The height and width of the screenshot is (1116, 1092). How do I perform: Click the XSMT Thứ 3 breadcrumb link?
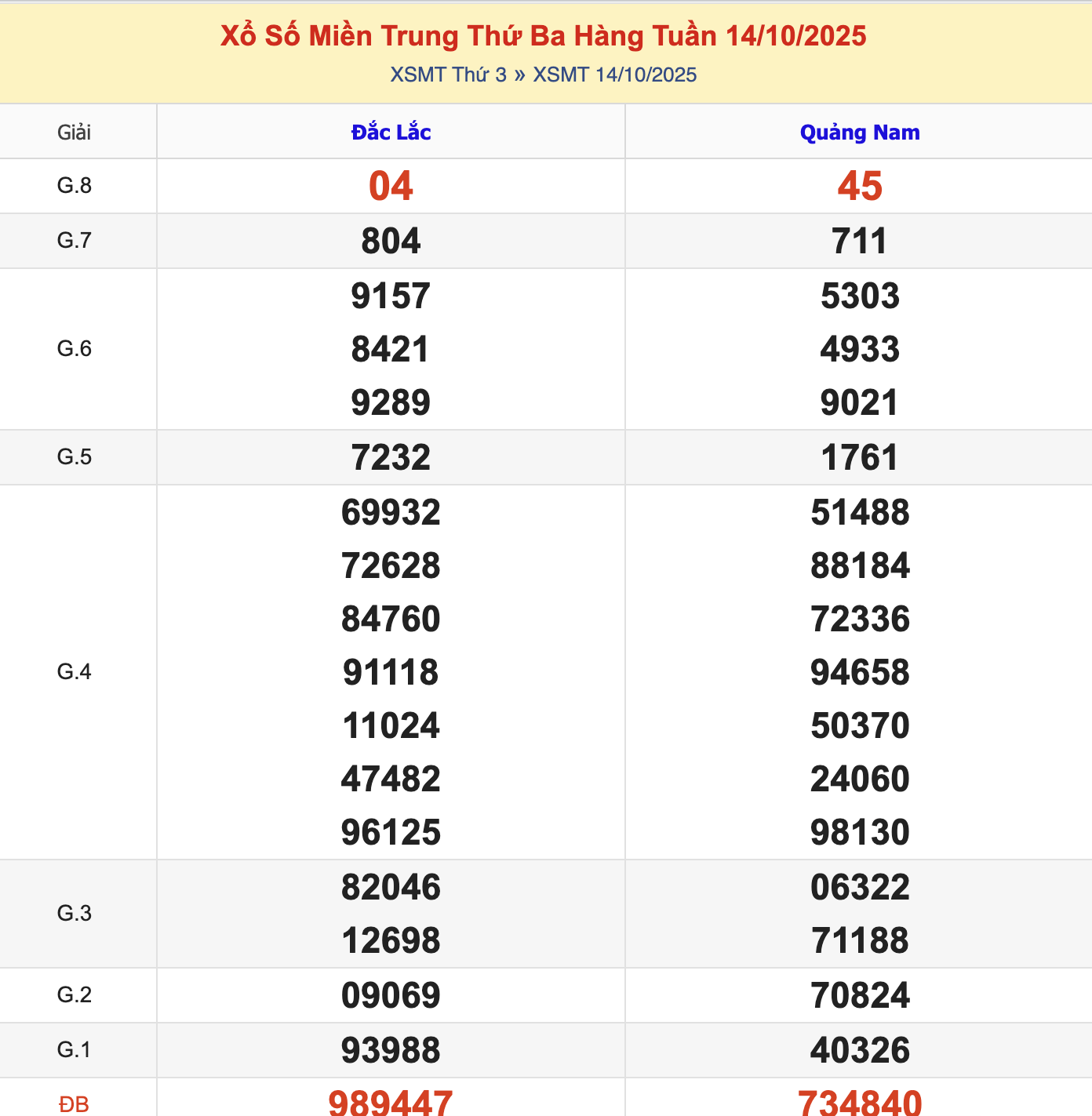coord(448,75)
